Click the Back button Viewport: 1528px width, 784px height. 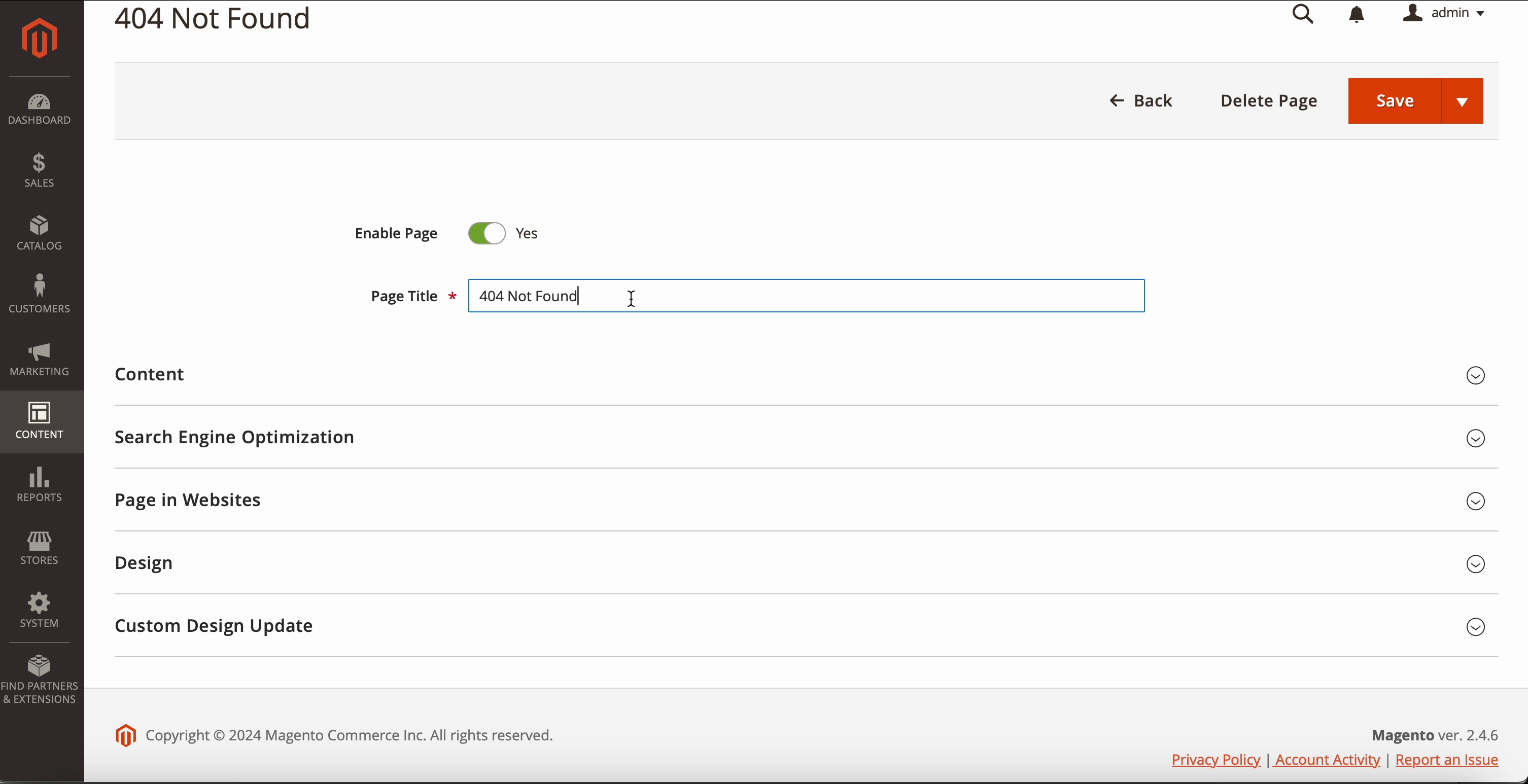coord(1140,101)
